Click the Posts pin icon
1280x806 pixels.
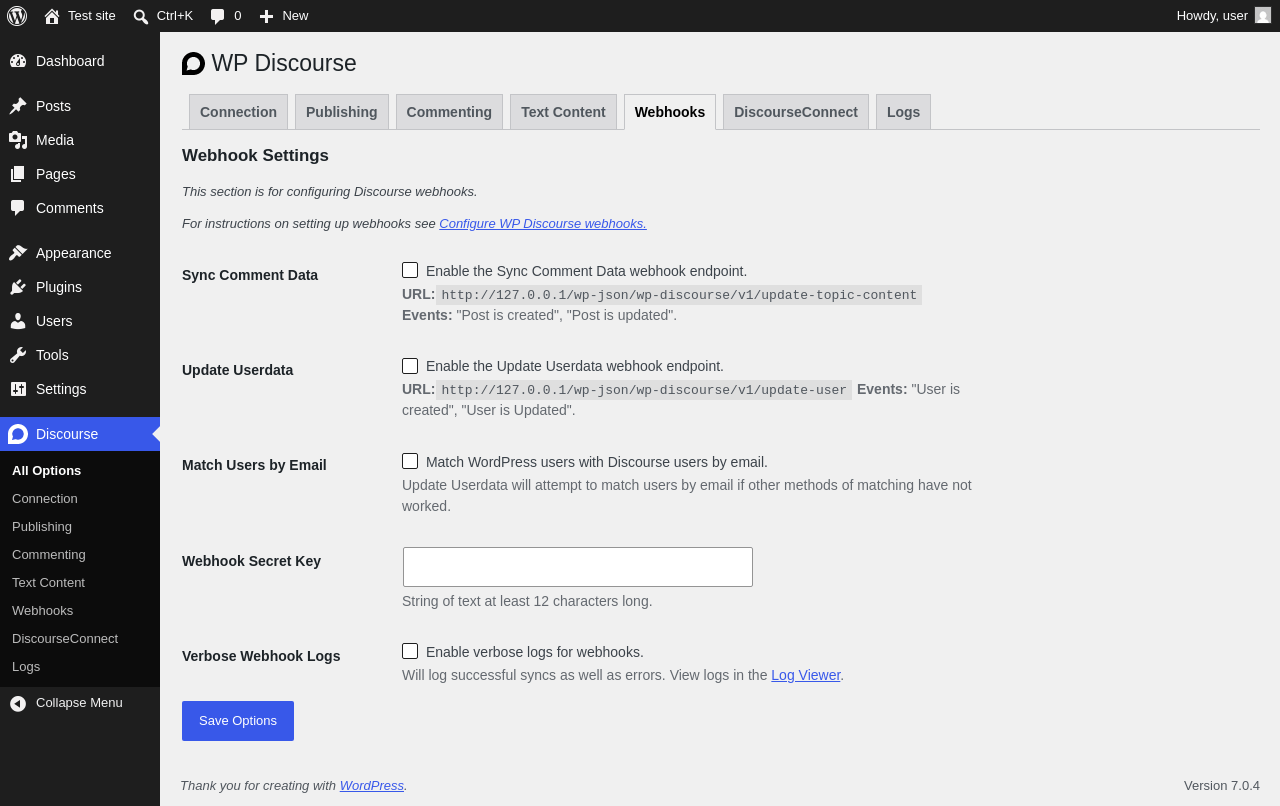(x=18, y=106)
